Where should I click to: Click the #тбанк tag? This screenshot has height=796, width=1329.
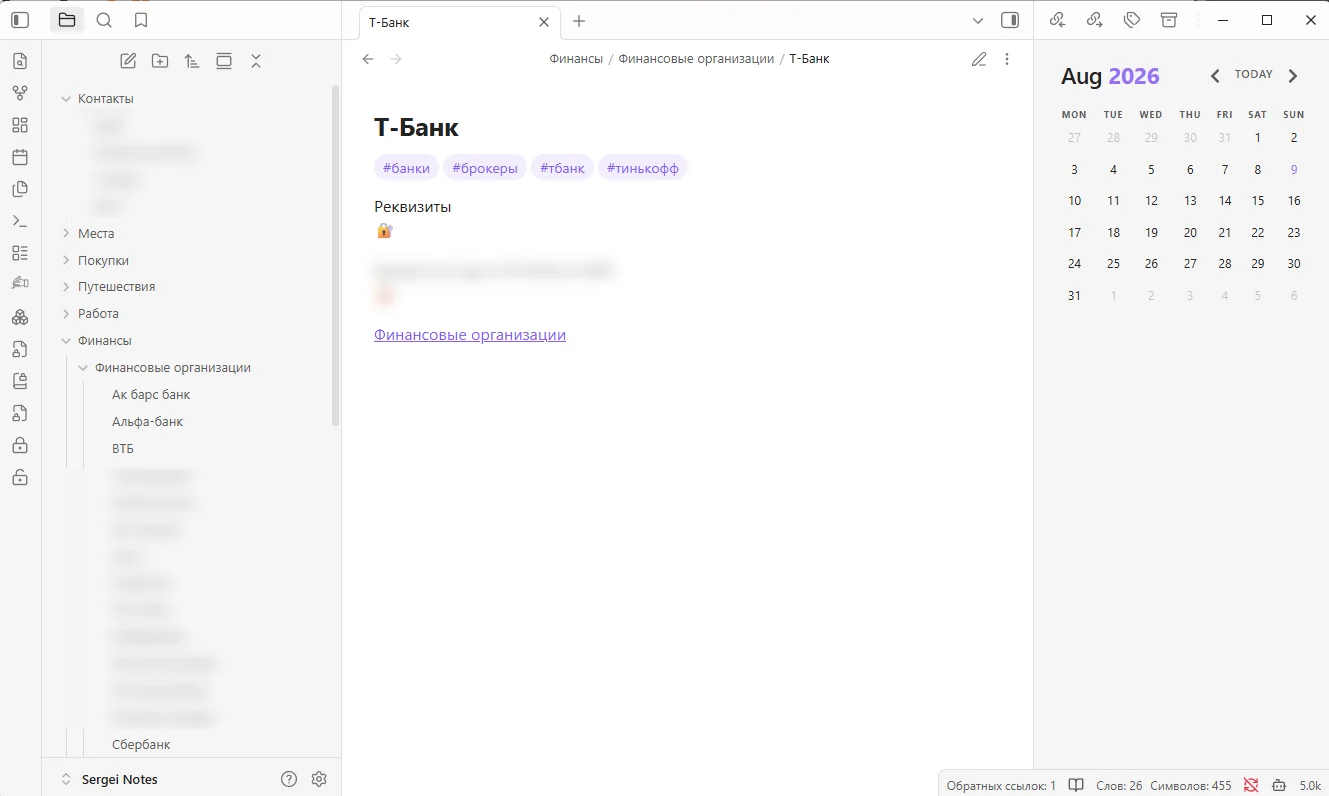coord(562,168)
